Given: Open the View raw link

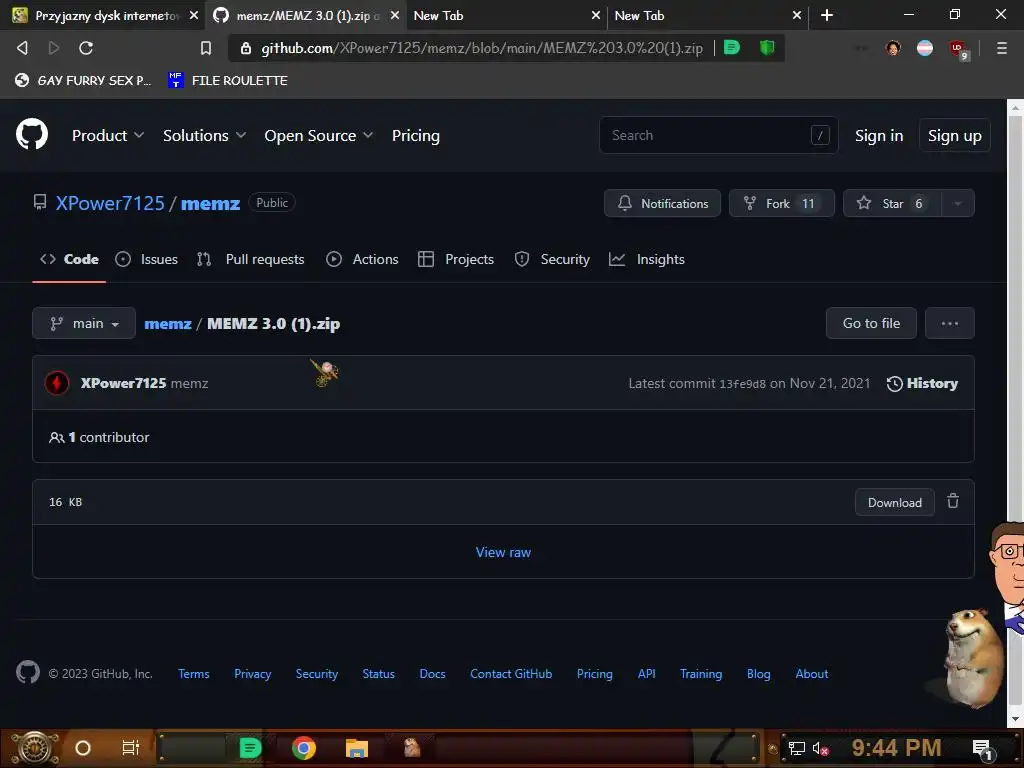Looking at the screenshot, I should pos(503,552).
